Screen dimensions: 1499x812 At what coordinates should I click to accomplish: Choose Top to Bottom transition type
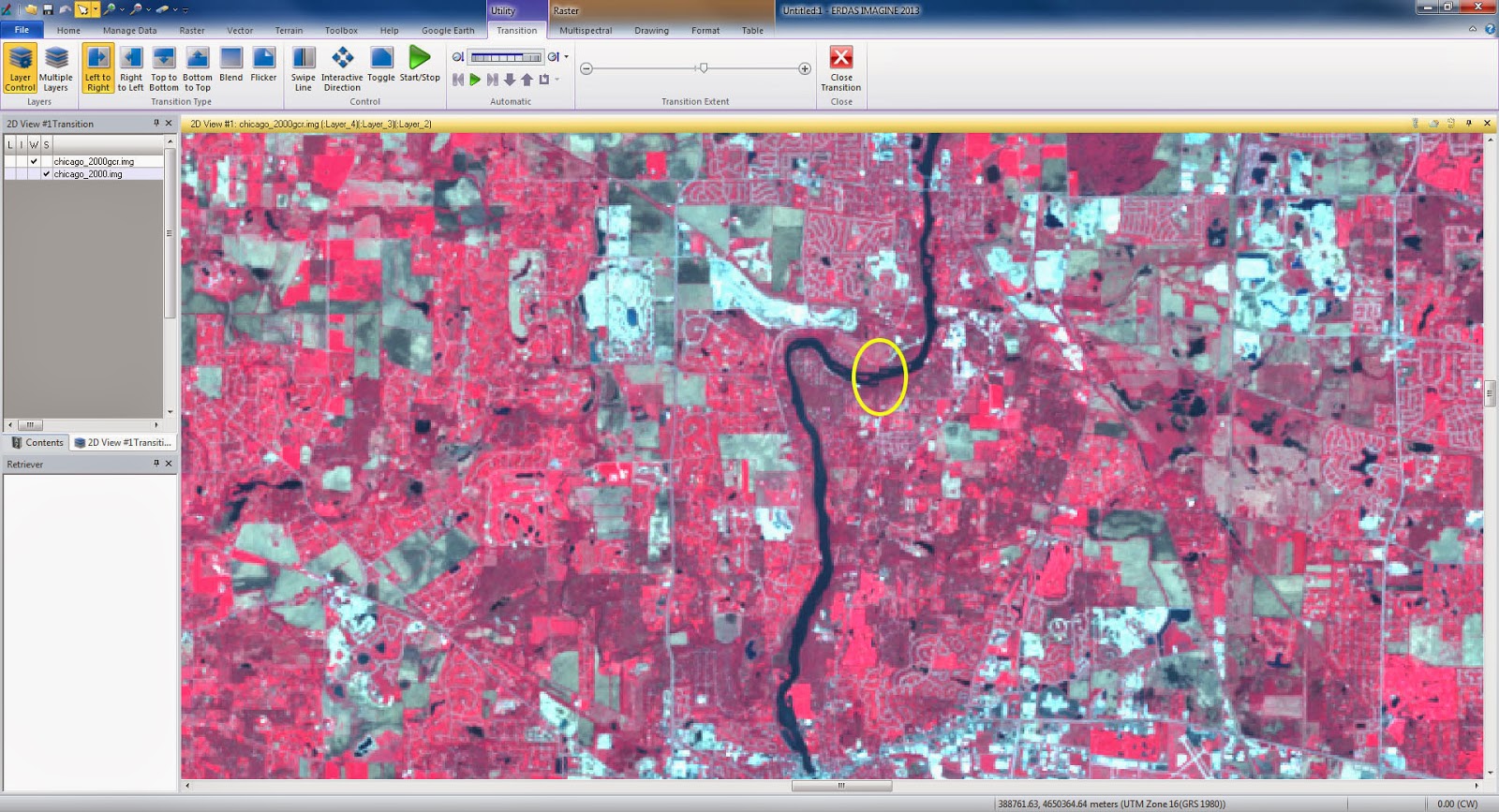(163, 68)
